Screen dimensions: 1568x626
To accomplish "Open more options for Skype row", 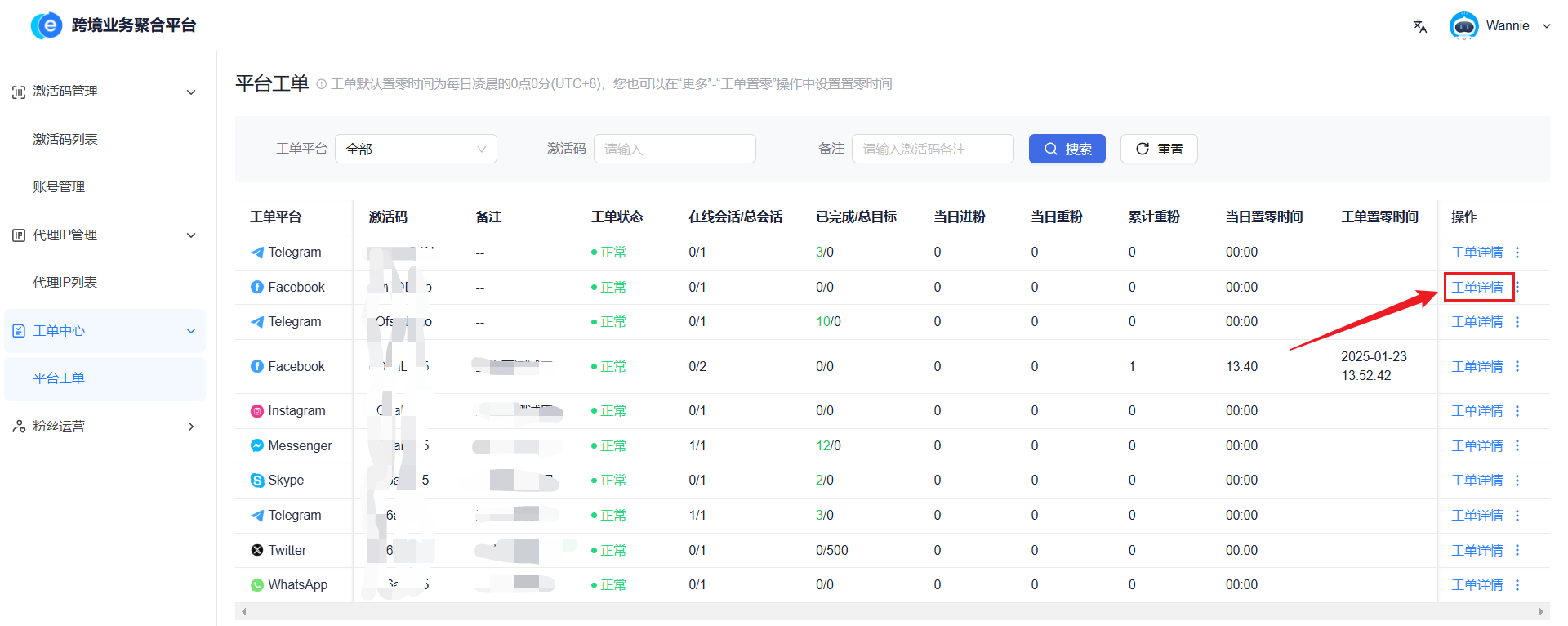I will (1517, 481).
